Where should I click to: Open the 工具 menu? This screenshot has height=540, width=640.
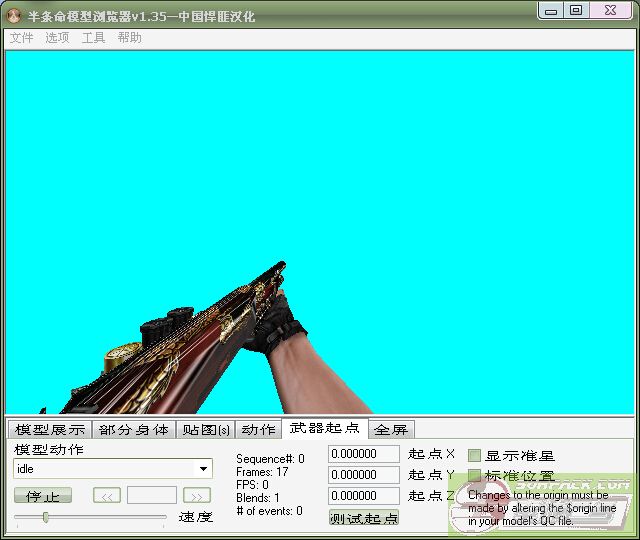click(93, 38)
